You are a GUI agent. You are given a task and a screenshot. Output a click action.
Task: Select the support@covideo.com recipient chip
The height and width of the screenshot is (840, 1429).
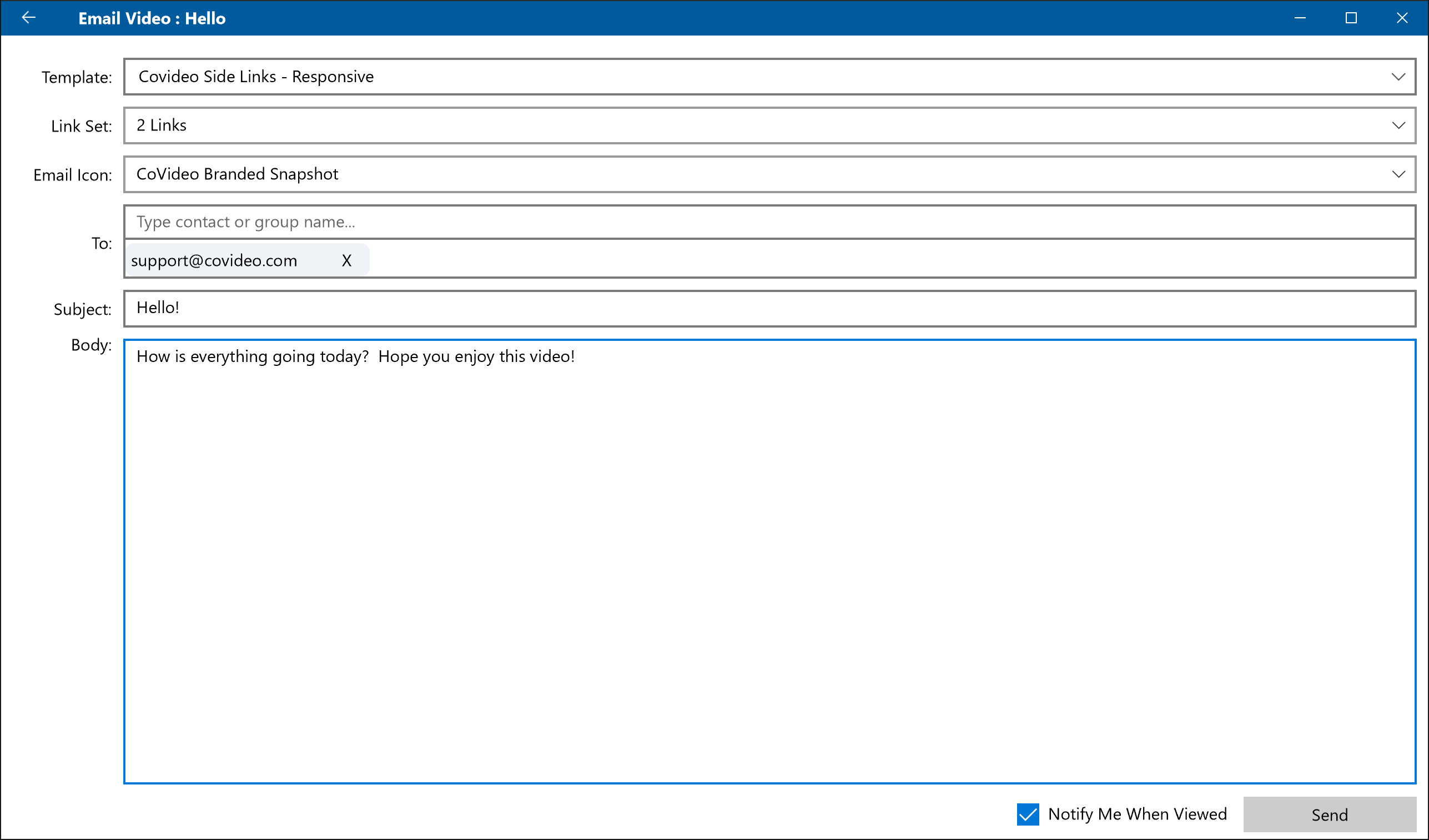coord(214,261)
